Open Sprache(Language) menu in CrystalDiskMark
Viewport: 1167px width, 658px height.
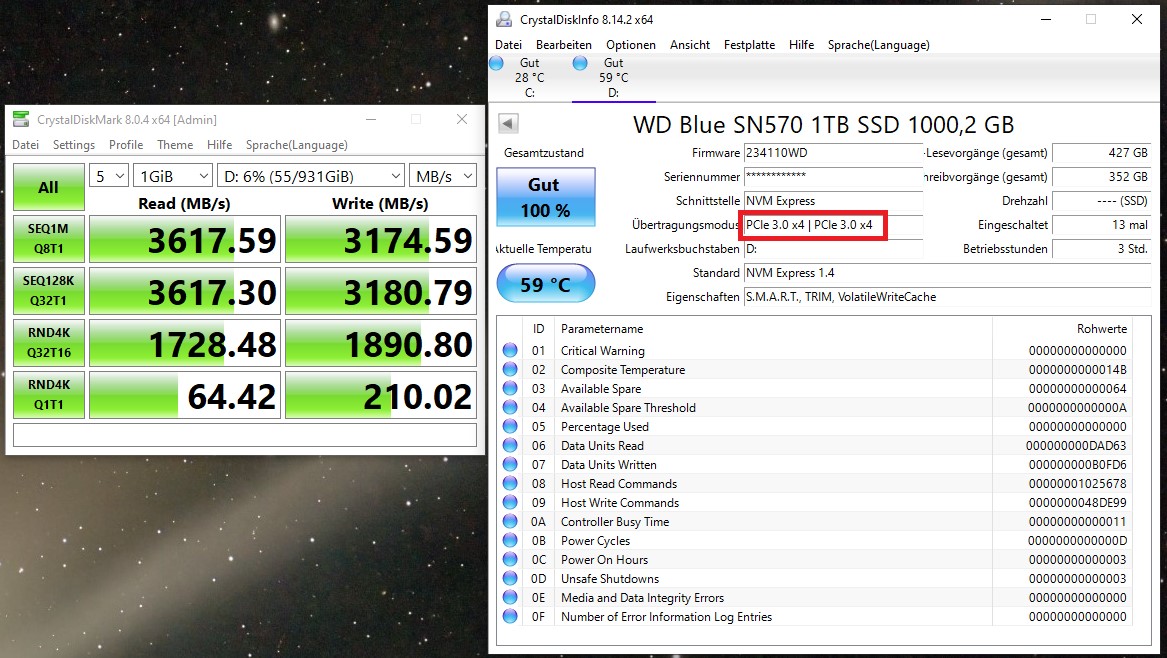(296, 144)
